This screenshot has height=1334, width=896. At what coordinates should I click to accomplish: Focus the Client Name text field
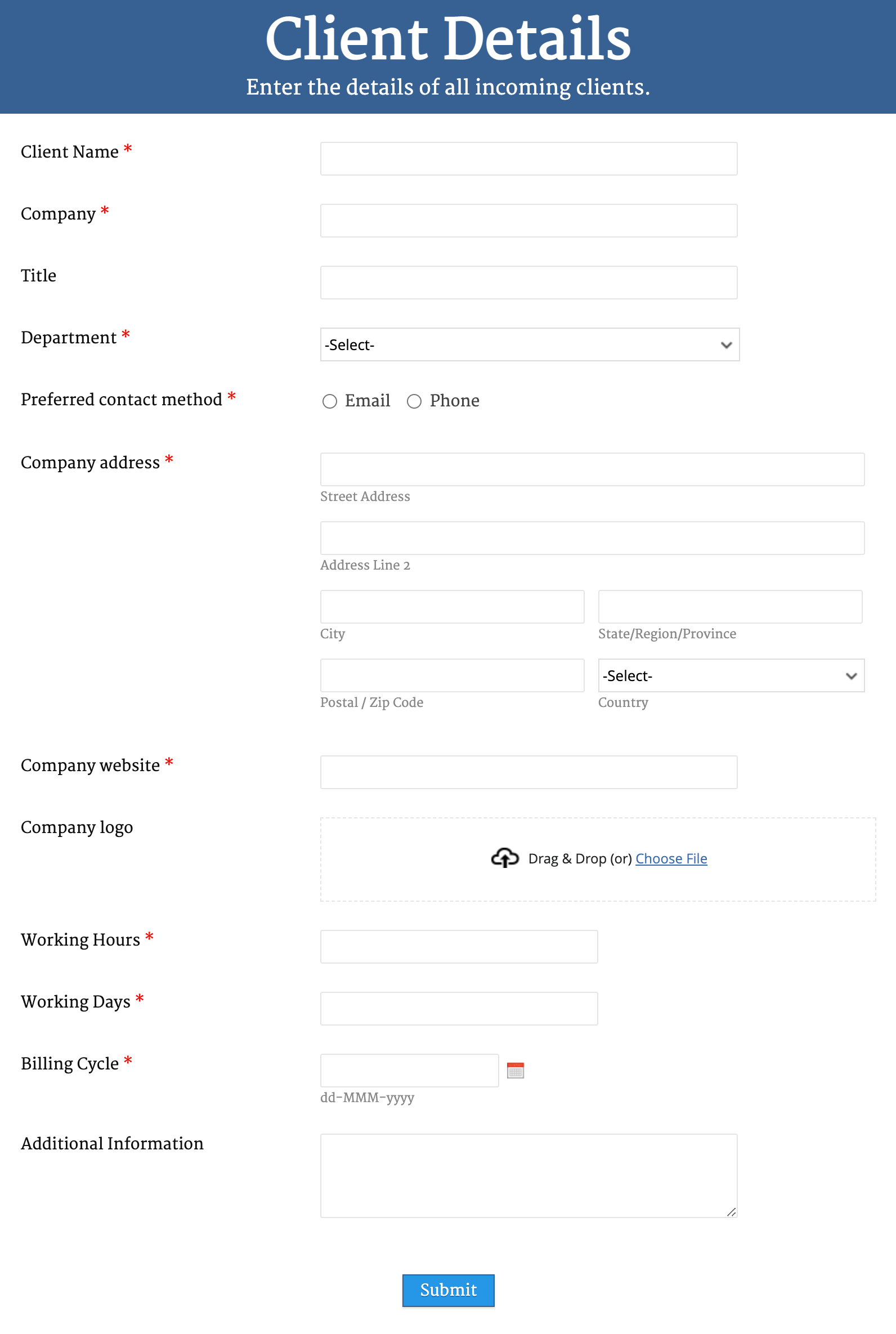528,159
